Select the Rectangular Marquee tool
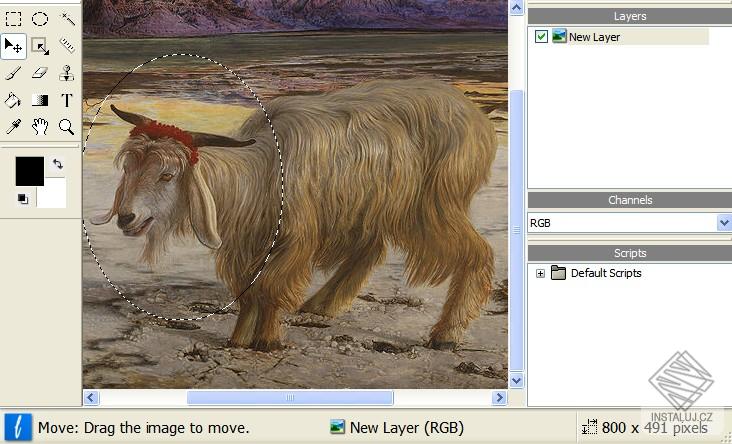732x444 pixels. point(13,19)
